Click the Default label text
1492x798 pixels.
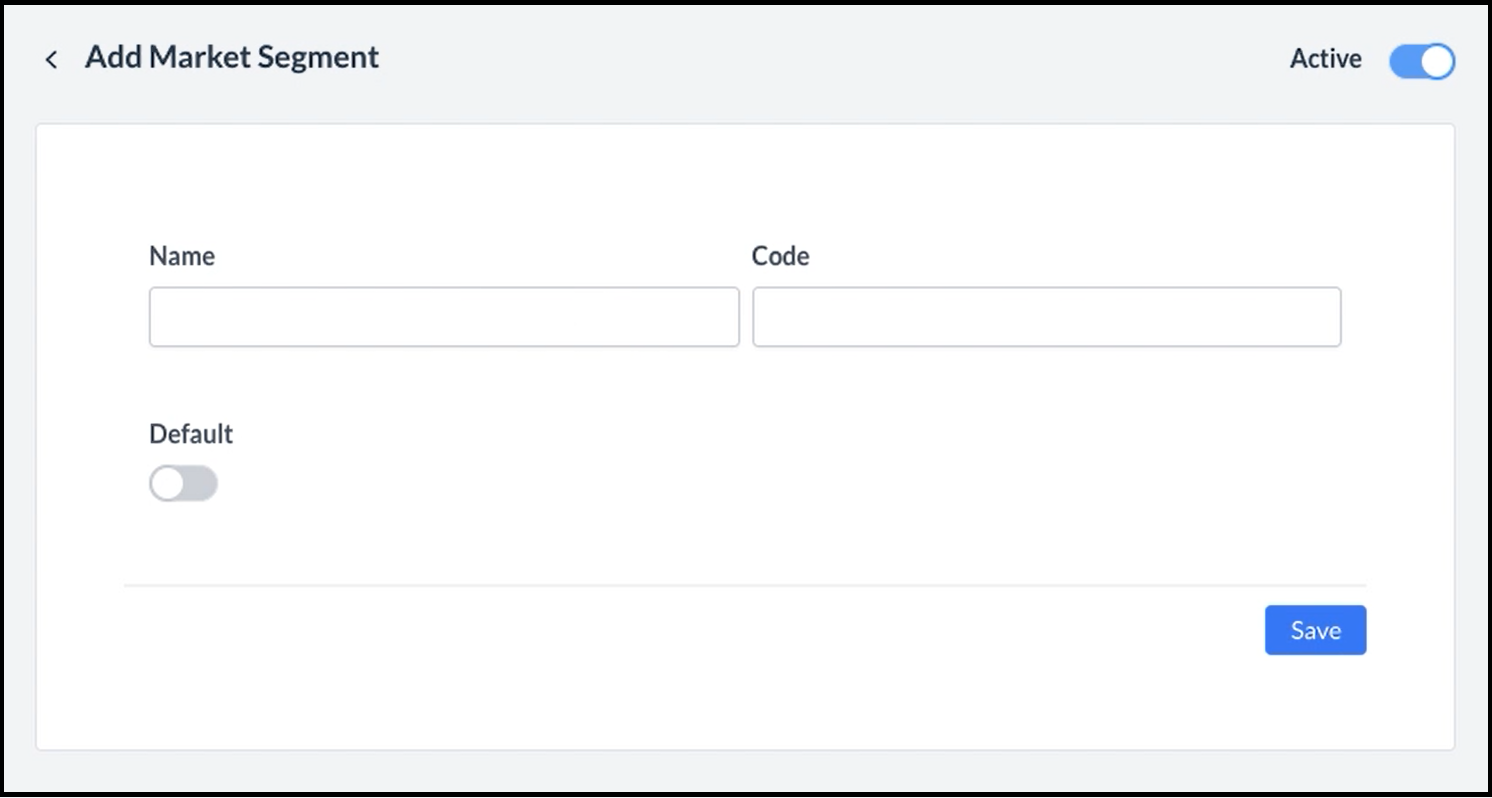191,434
